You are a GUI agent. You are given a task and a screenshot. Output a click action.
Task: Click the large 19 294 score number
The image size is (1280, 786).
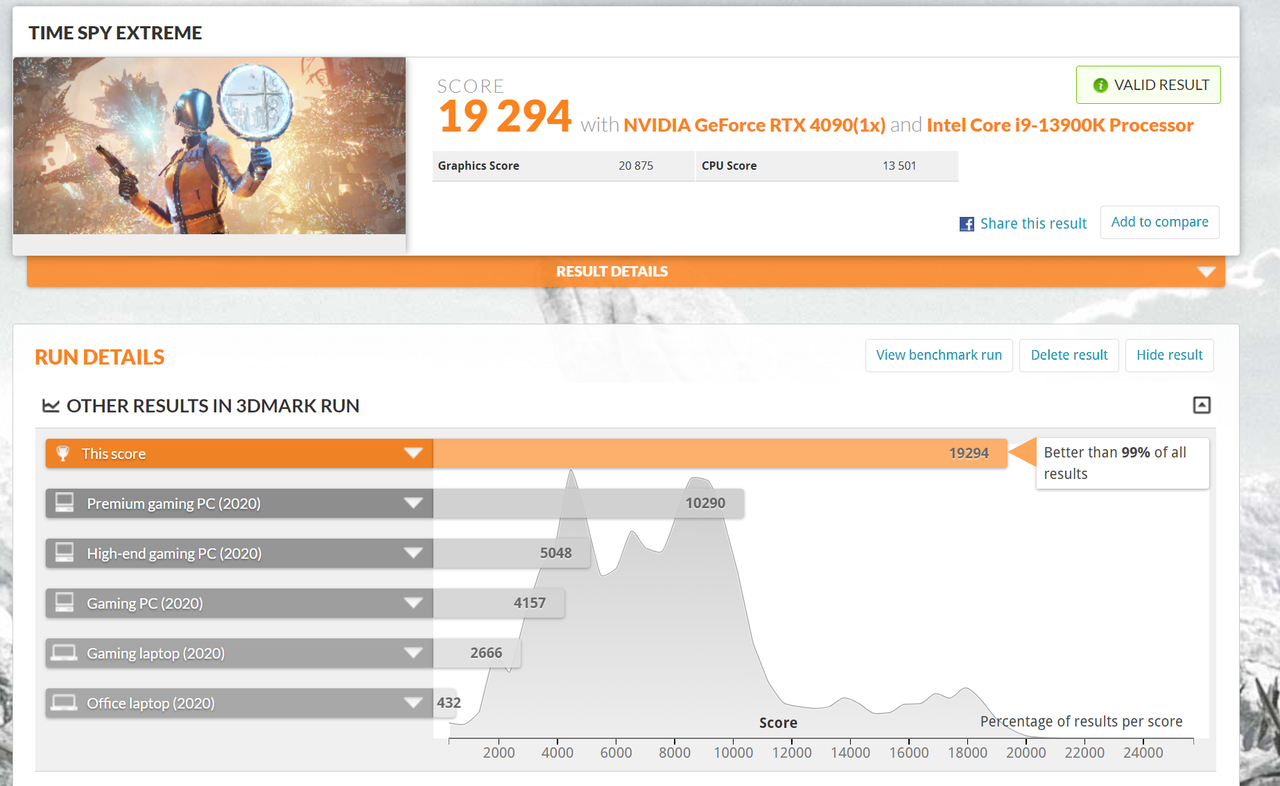click(505, 117)
